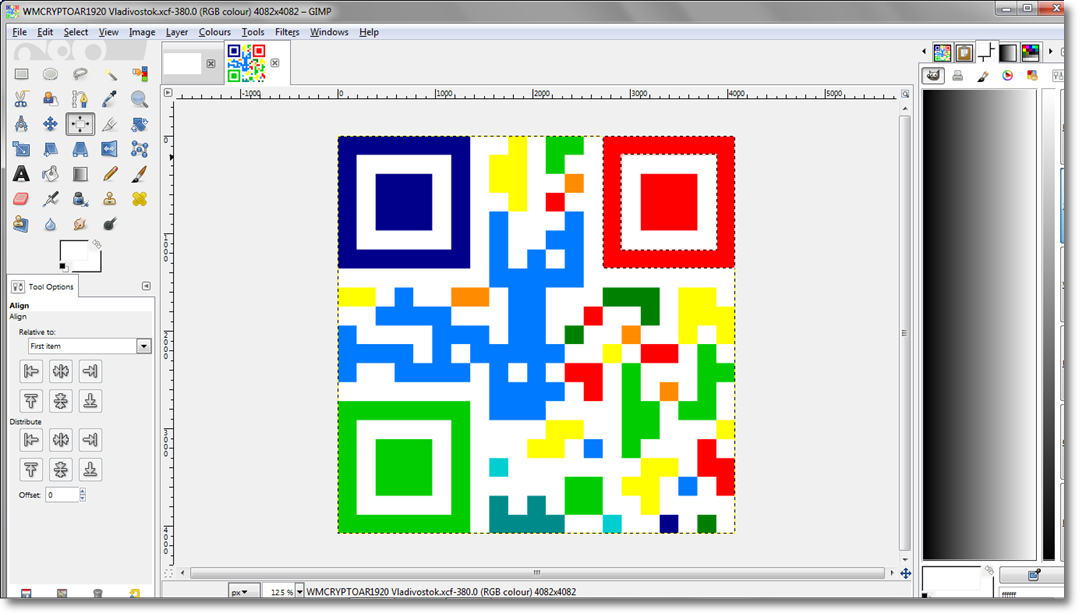
Task: Click the grayscale gradient in color dock
Action: coord(979,324)
